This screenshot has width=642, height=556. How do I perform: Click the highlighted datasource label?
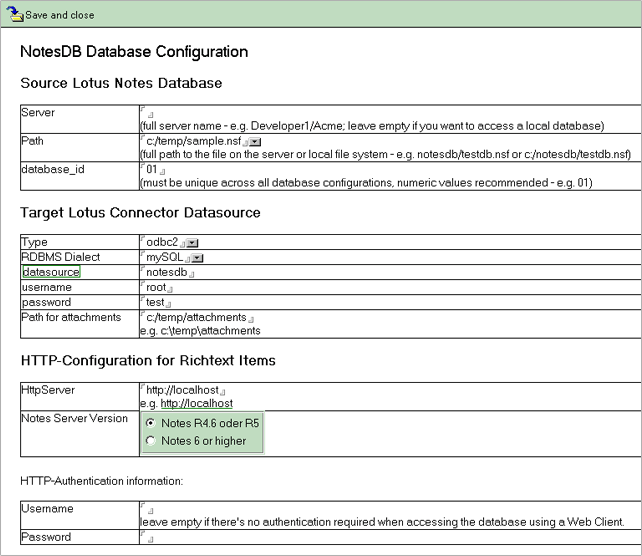pos(51,272)
